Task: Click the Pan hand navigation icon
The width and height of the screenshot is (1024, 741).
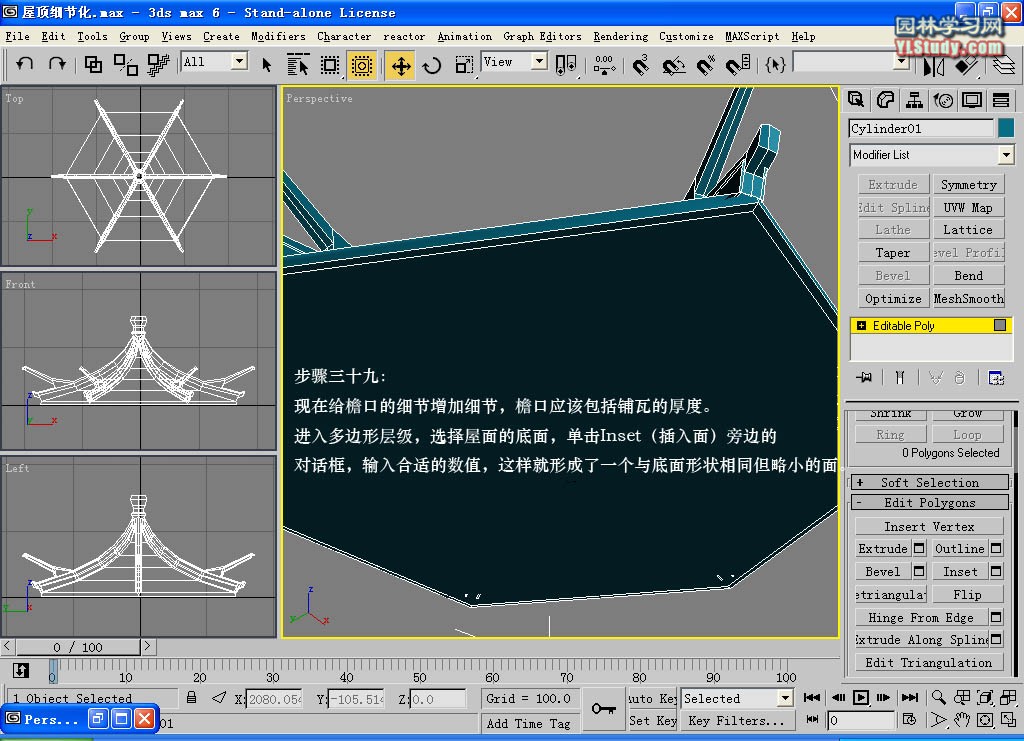Action: click(962, 720)
